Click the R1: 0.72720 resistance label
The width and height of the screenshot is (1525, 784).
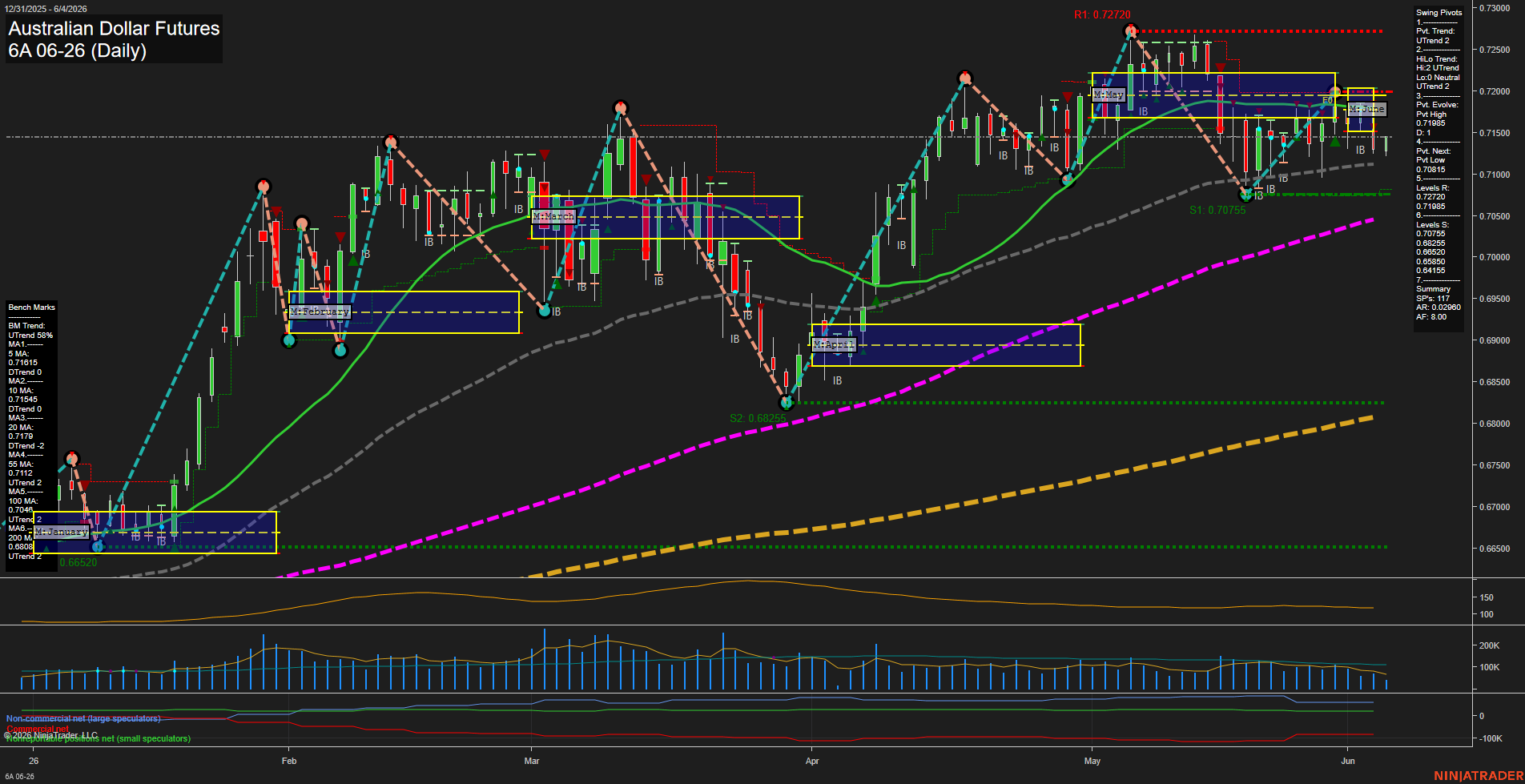tap(1102, 15)
